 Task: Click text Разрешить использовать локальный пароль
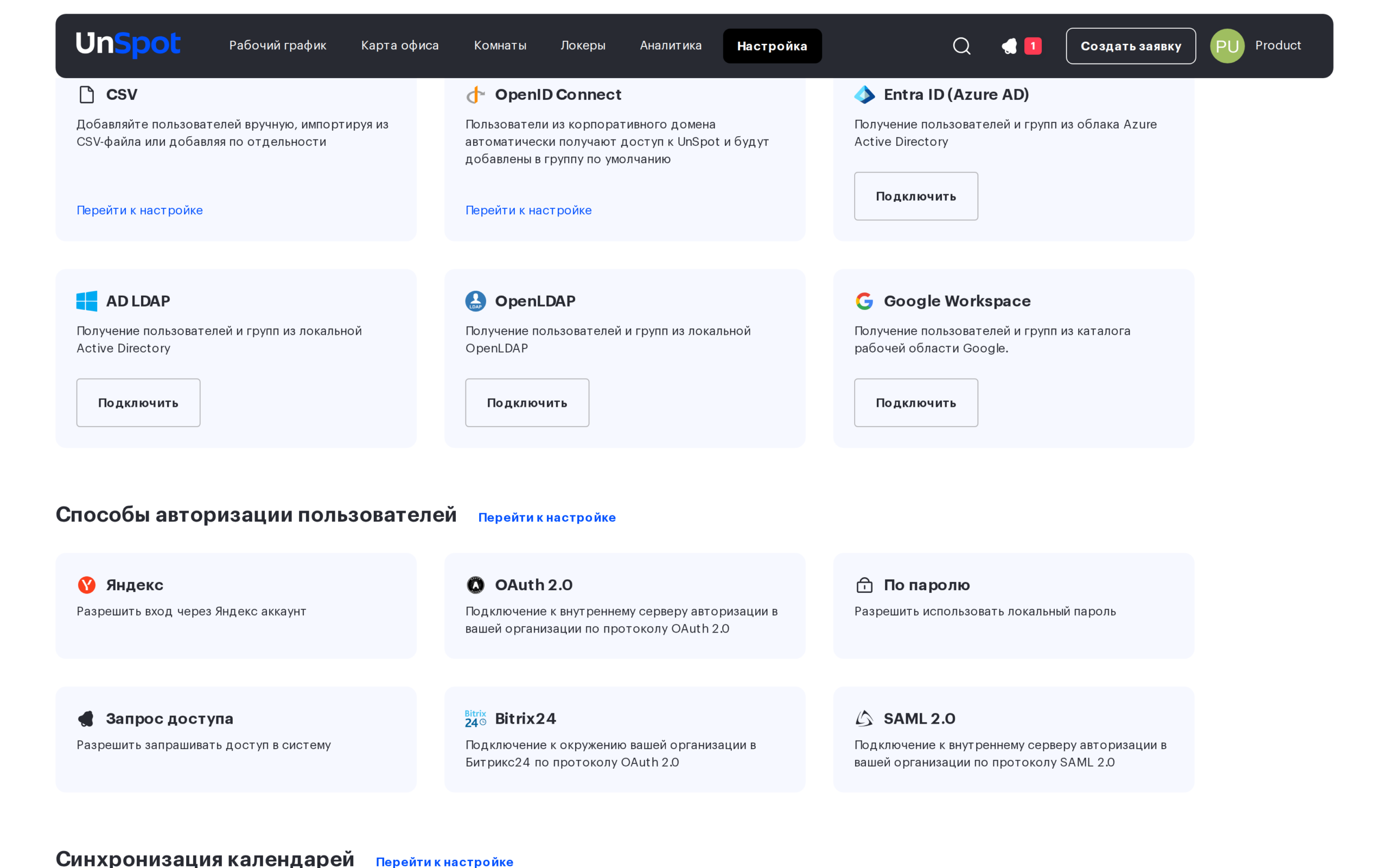coord(985,611)
